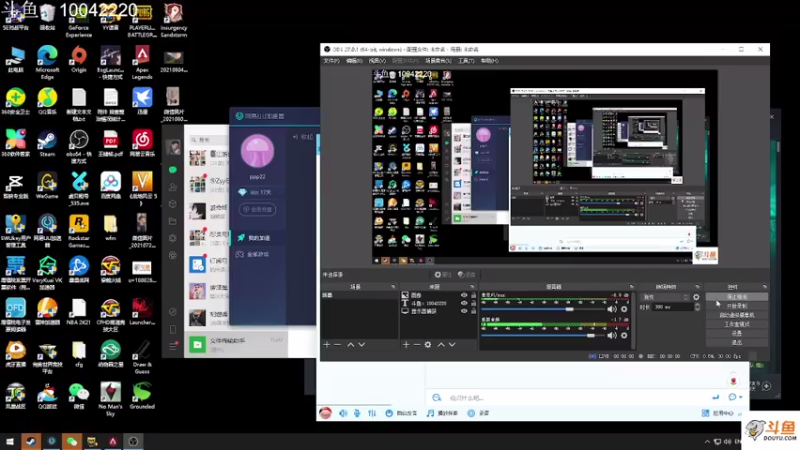Toggle visibility of the display capture source
Screen dimensions: 800x450
pyautogui.click(x=464, y=311)
